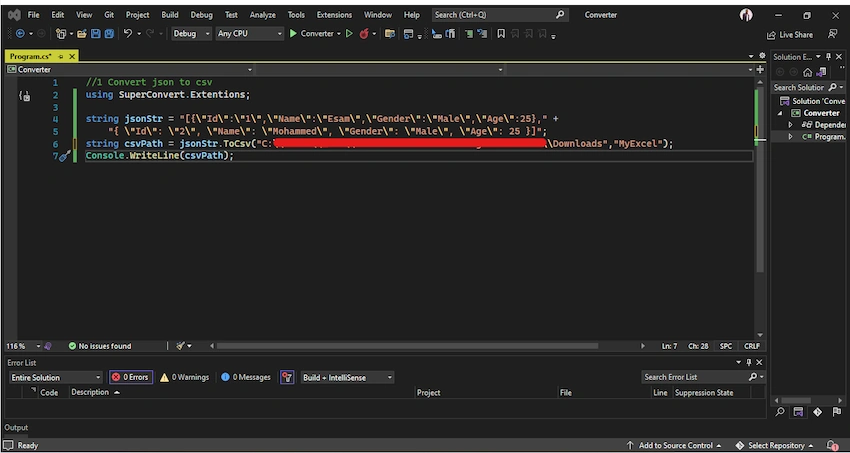
Task: Open the Analyze menu
Action: click(262, 15)
